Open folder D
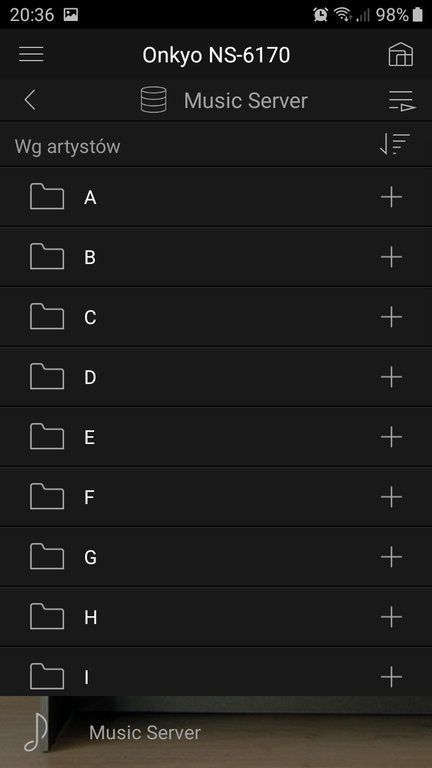The image size is (432, 768). coord(216,377)
